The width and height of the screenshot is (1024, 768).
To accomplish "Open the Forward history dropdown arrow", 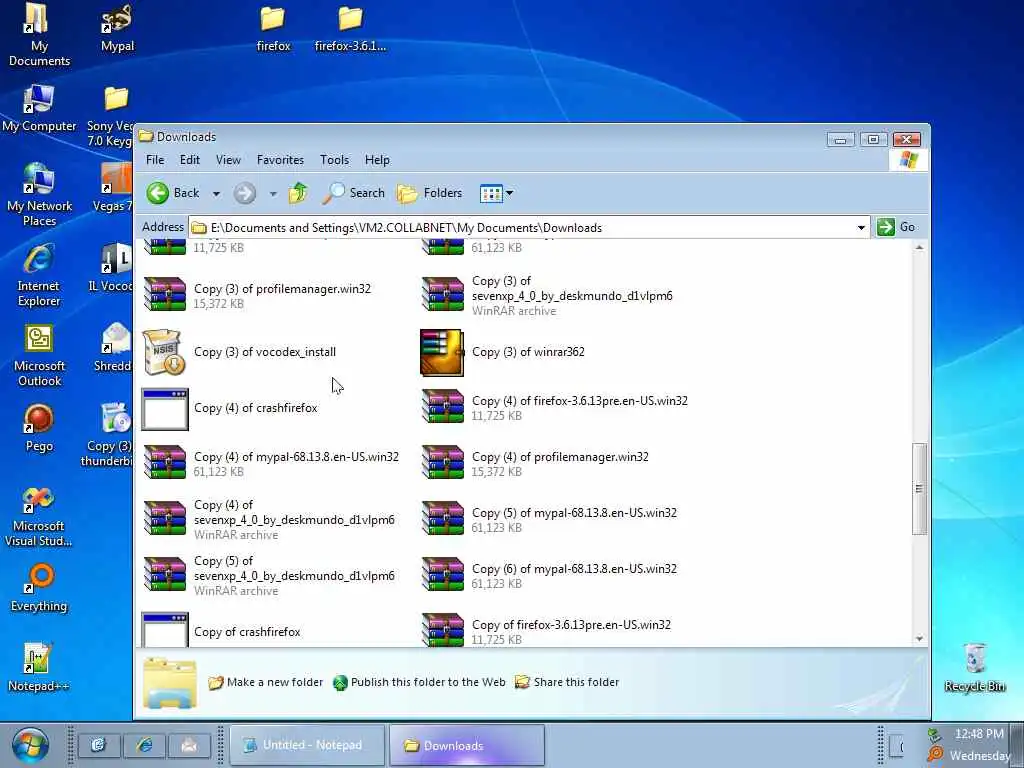I will point(273,193).
